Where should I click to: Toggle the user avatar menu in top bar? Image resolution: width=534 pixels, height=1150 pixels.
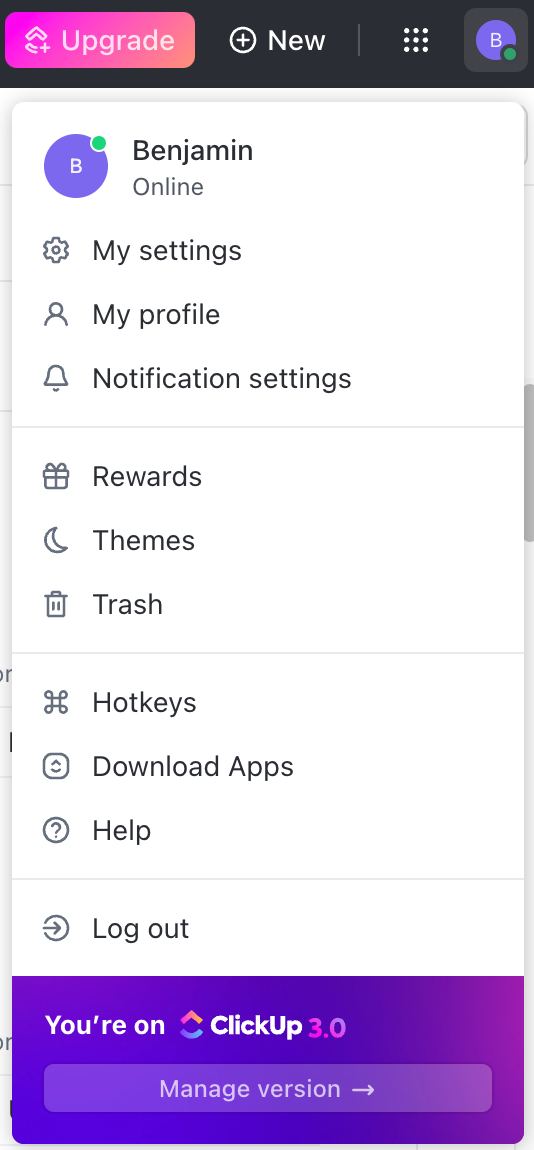496,40
